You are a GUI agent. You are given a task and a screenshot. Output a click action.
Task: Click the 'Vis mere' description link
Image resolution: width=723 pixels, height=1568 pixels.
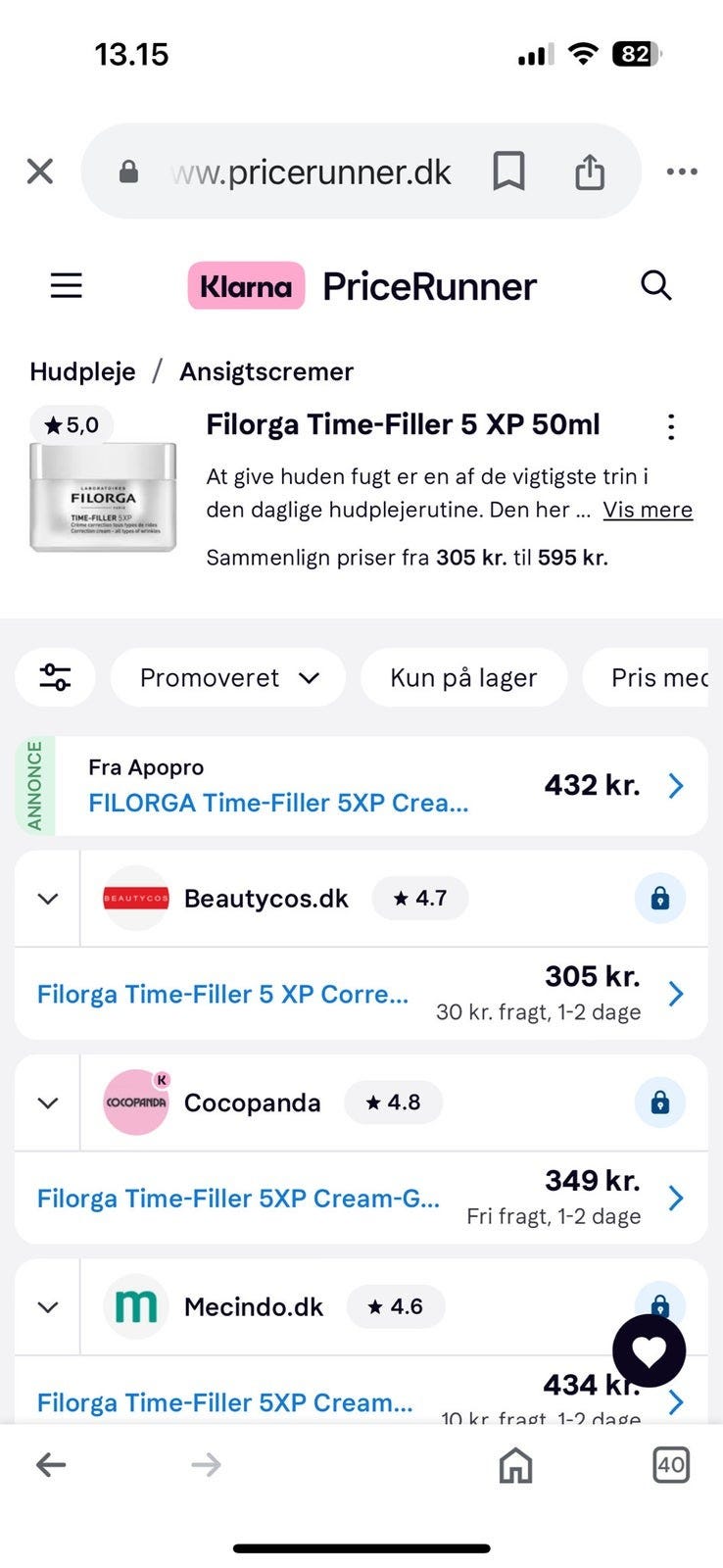coord(648,510)
